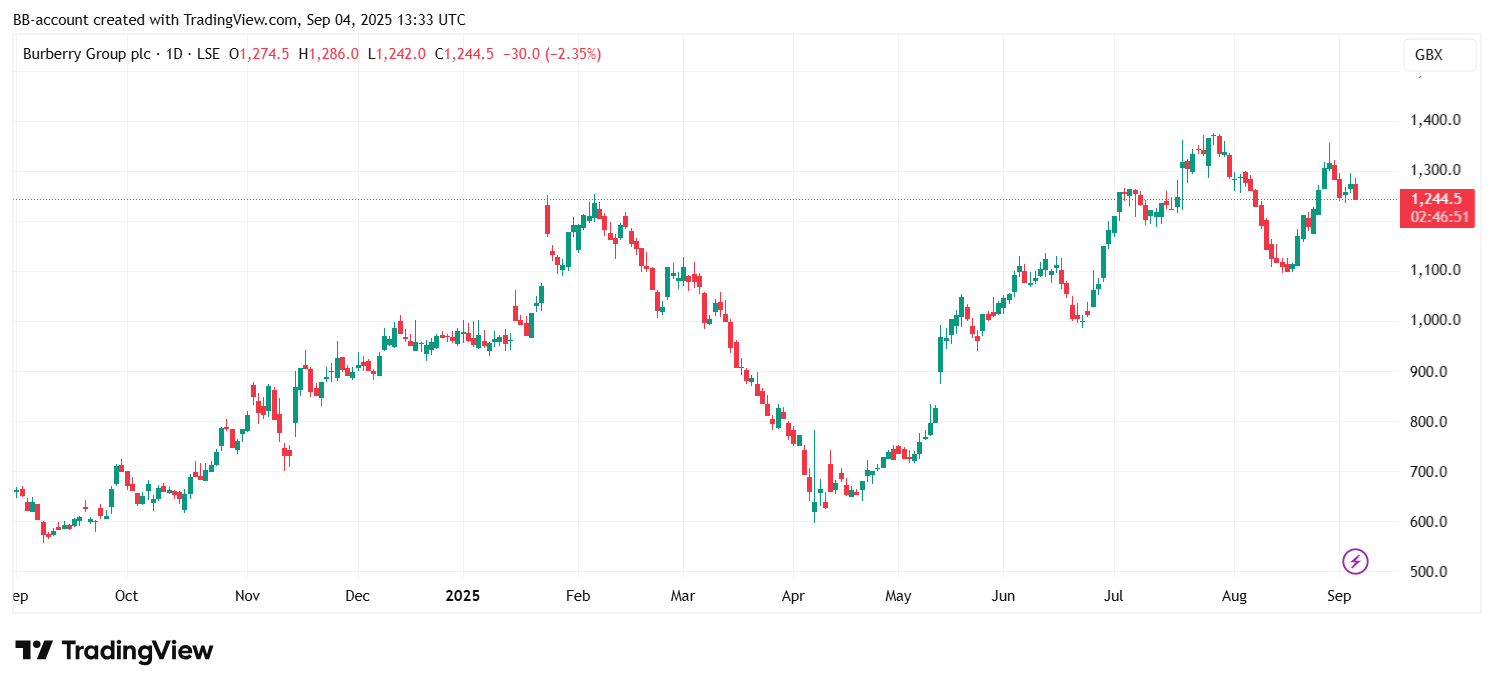The image size is (1494, 688).
Task: Click the Nov label on the time axis
Action: [247, 596]
